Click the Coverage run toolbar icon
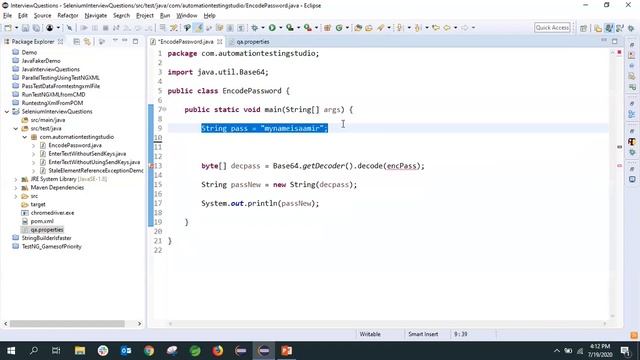Image resolution: width=640 pixels, height=360 pixels. (290, 28)
